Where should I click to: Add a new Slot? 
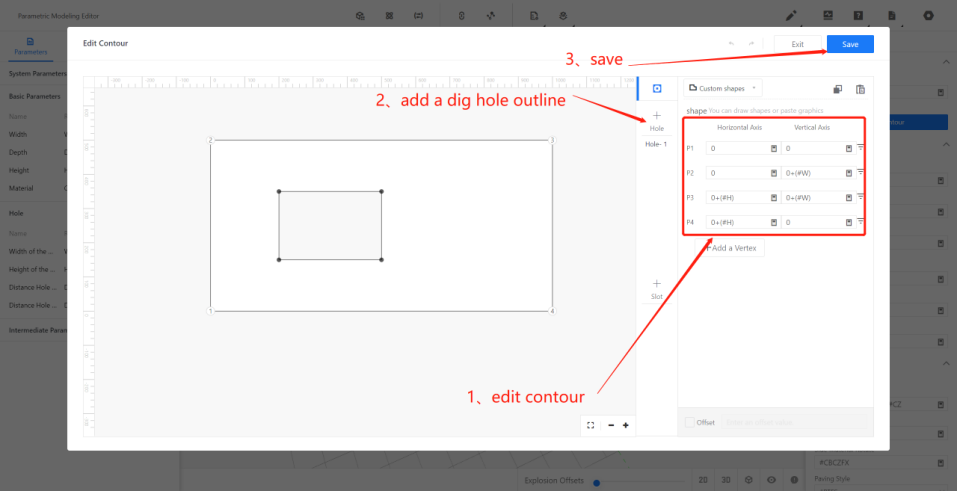point(657,287)
